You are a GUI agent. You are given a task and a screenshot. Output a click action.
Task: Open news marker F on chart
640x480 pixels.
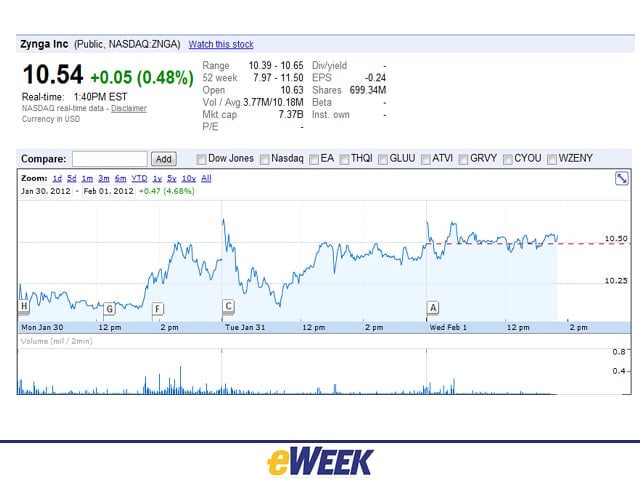tap(158, 309)
